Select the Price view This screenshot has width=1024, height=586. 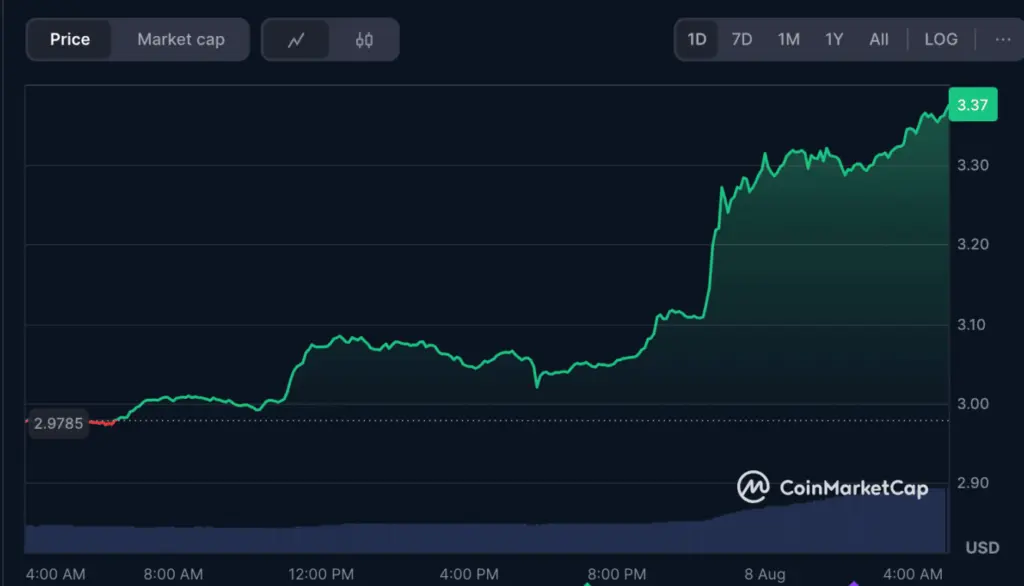(x=70, y=39)
